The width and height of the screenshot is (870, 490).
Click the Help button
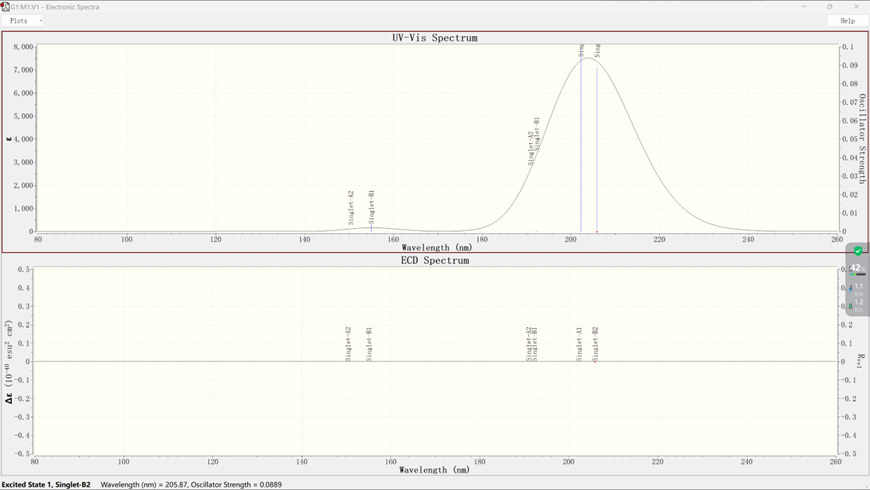pos(847,21)
